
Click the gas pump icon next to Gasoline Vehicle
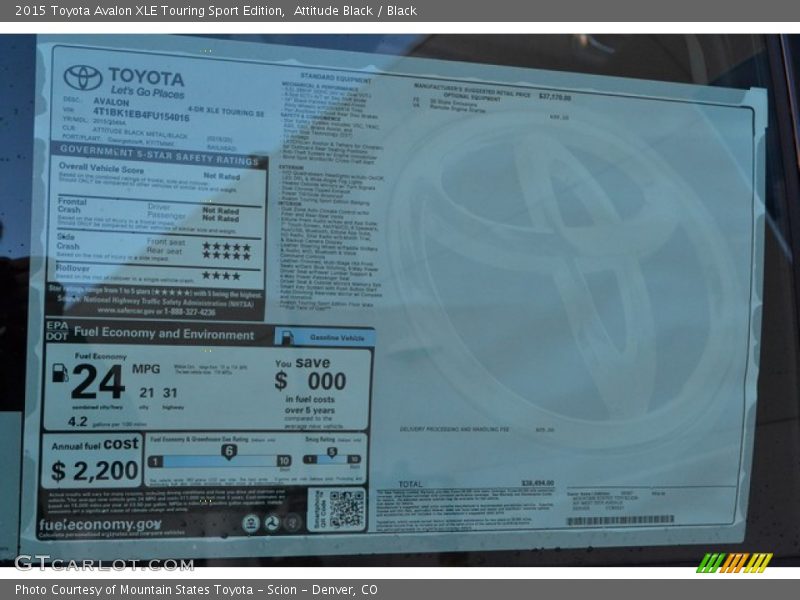point(288,337)
